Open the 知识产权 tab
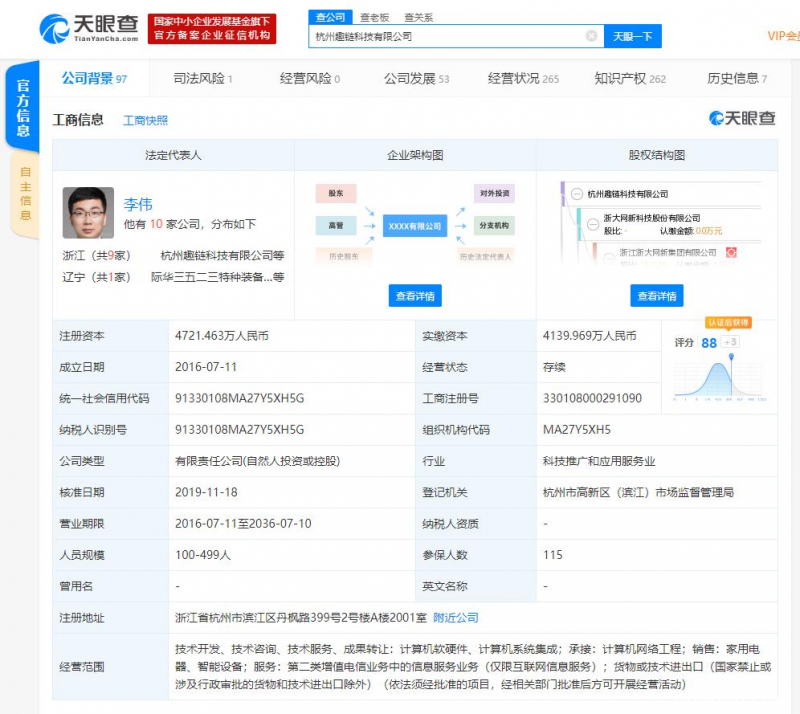Viewport: 800px width, 714px height. [x=630, y=79]
